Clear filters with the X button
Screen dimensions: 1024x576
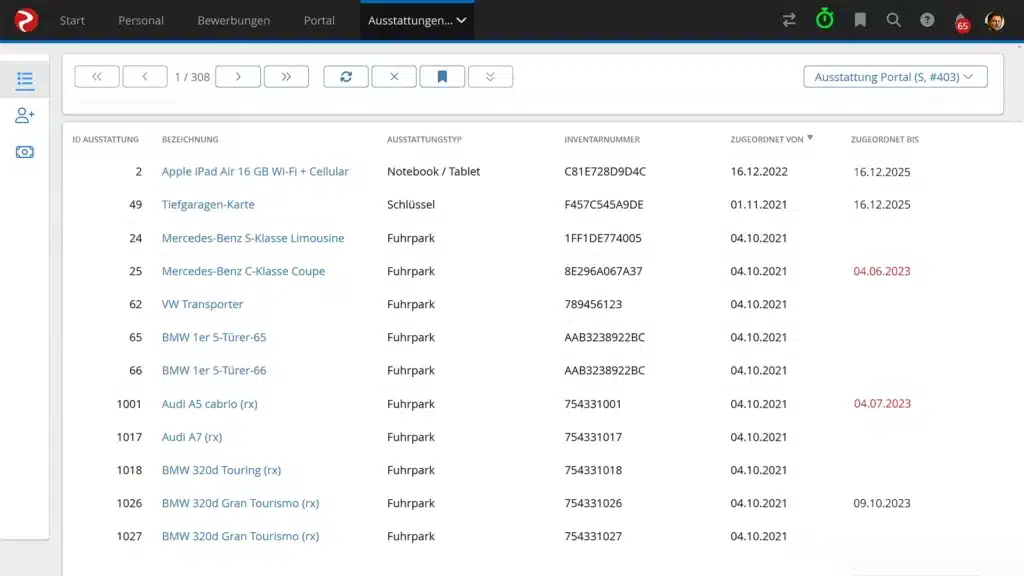point(394,76)
